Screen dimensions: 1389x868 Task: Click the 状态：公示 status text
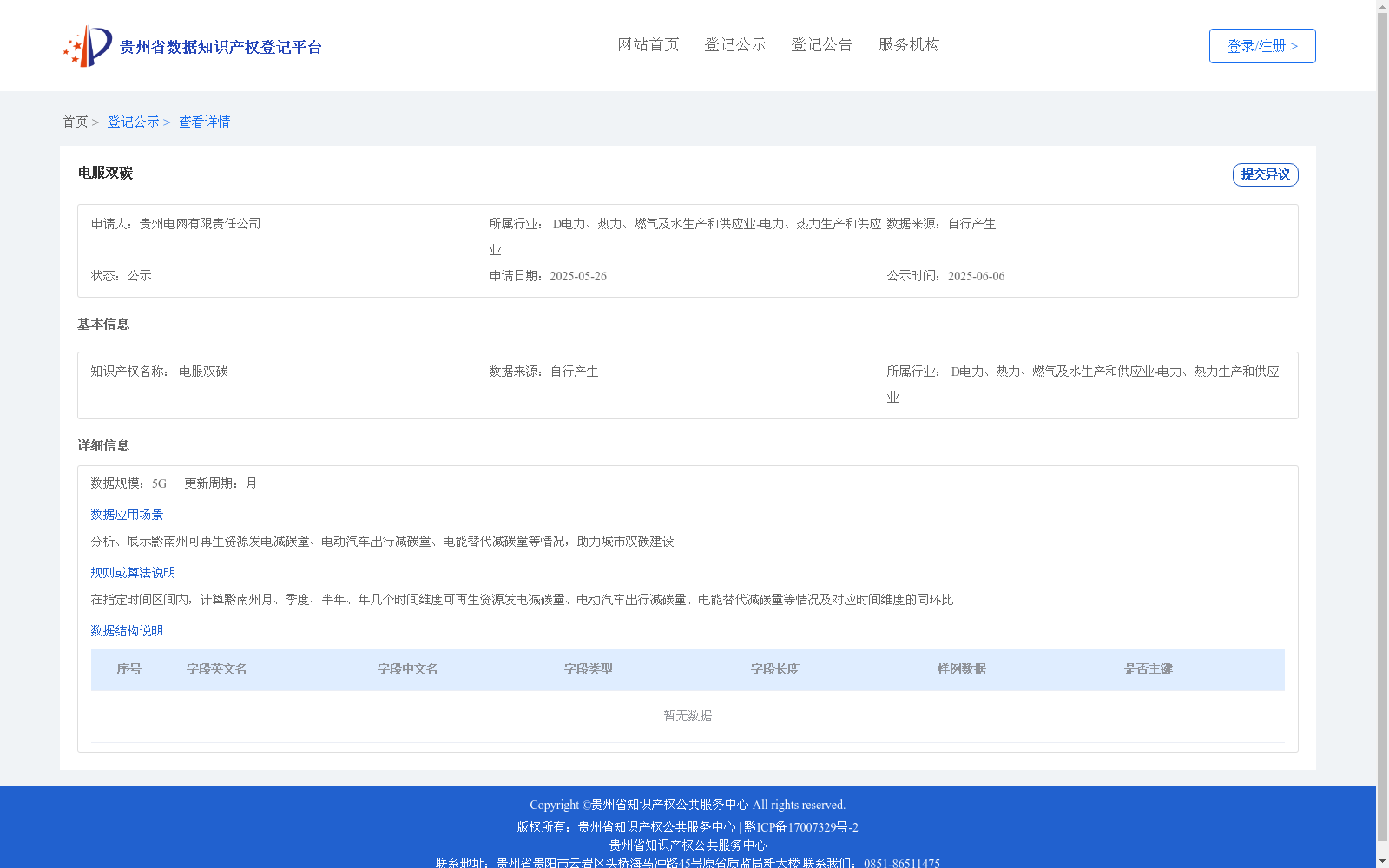click(122, 276)
